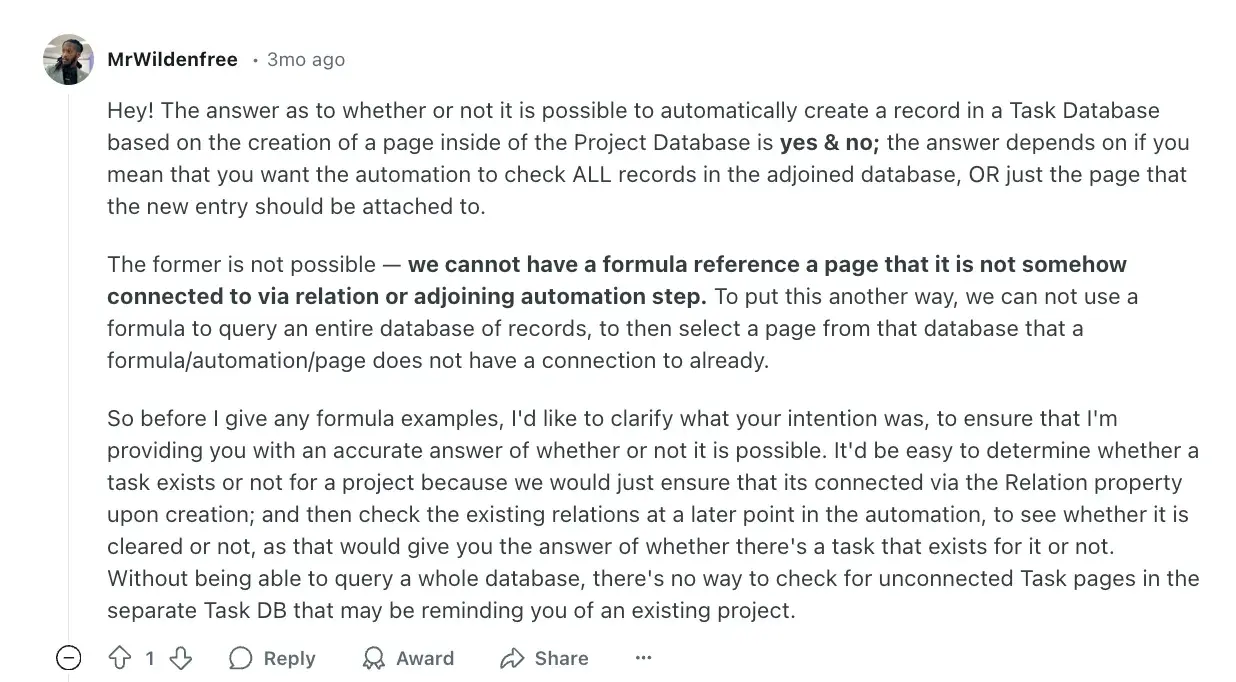Click the Share arrow icon

click(x=512, y=658)
